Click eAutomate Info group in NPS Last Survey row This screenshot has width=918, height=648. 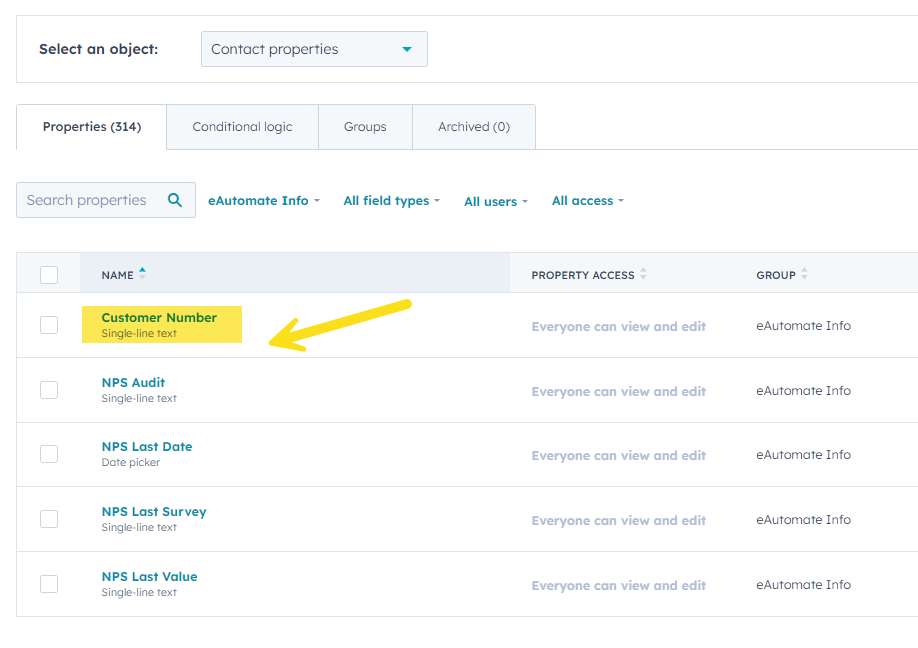[x=803, y=519]
